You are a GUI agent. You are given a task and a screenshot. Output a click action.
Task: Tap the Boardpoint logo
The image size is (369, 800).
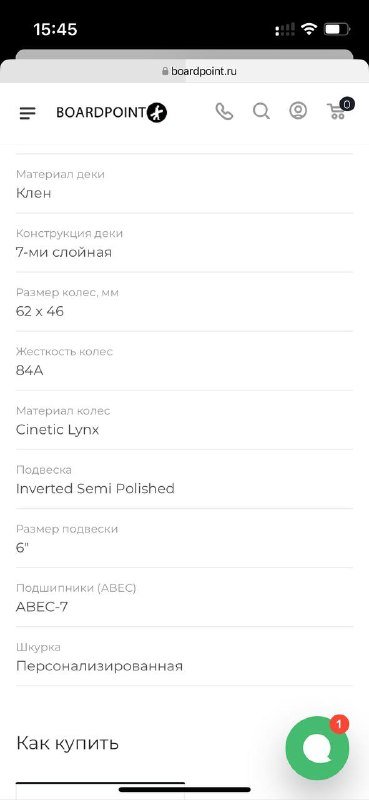coord(112,112)
